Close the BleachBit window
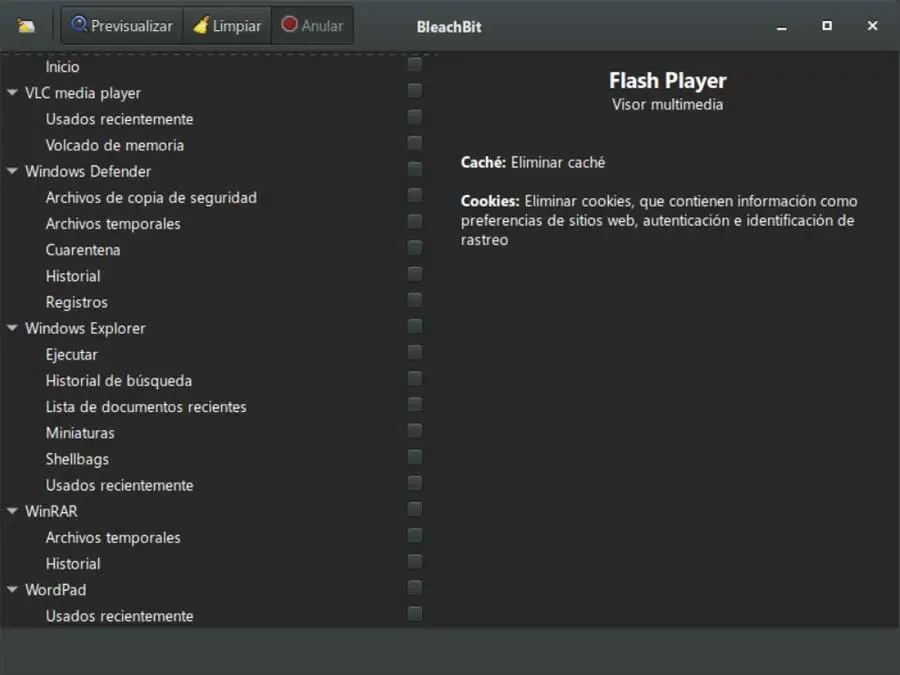The height and width of the screenshot is (675, 900). click(872, 26)
